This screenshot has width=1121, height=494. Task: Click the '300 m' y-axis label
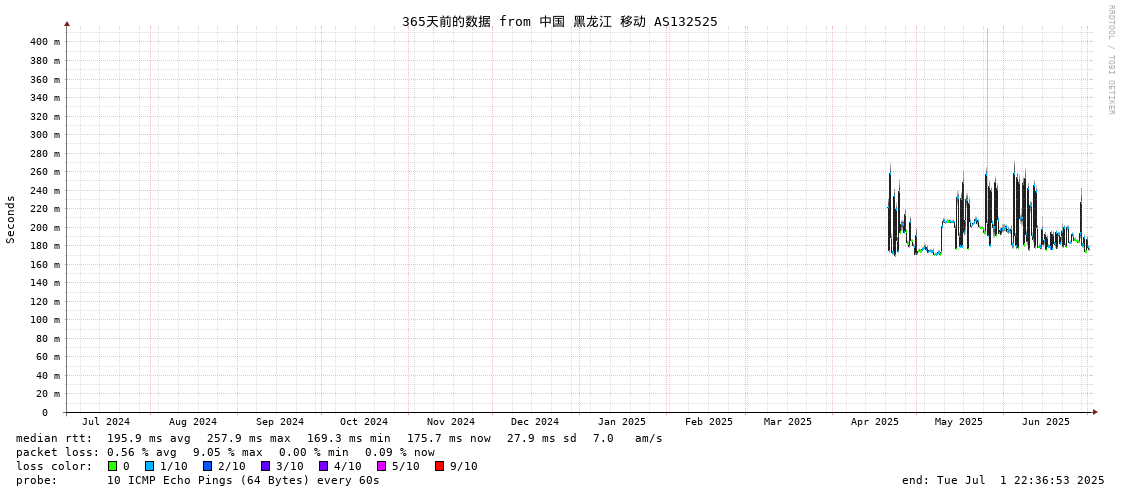point(45,135)
